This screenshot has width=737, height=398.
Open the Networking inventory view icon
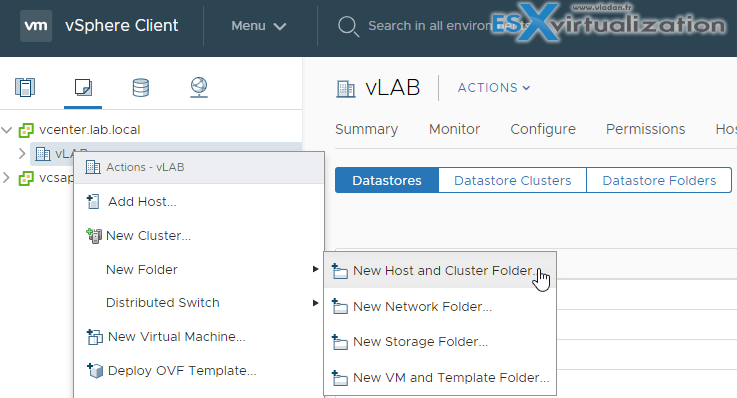[x=199, y=87]
